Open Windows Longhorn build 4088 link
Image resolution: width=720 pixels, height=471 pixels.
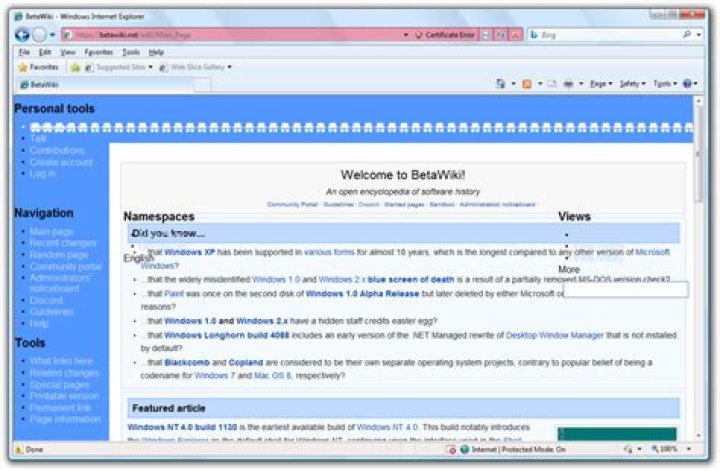[x=226, y=336]
